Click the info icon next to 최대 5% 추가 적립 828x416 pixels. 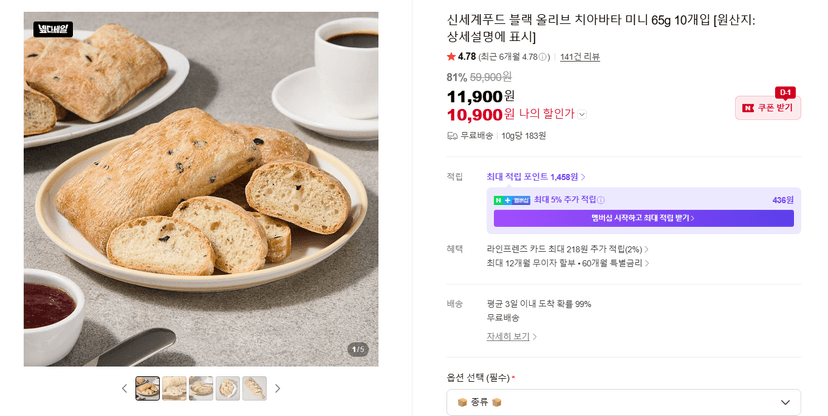[x=601, y=200]
